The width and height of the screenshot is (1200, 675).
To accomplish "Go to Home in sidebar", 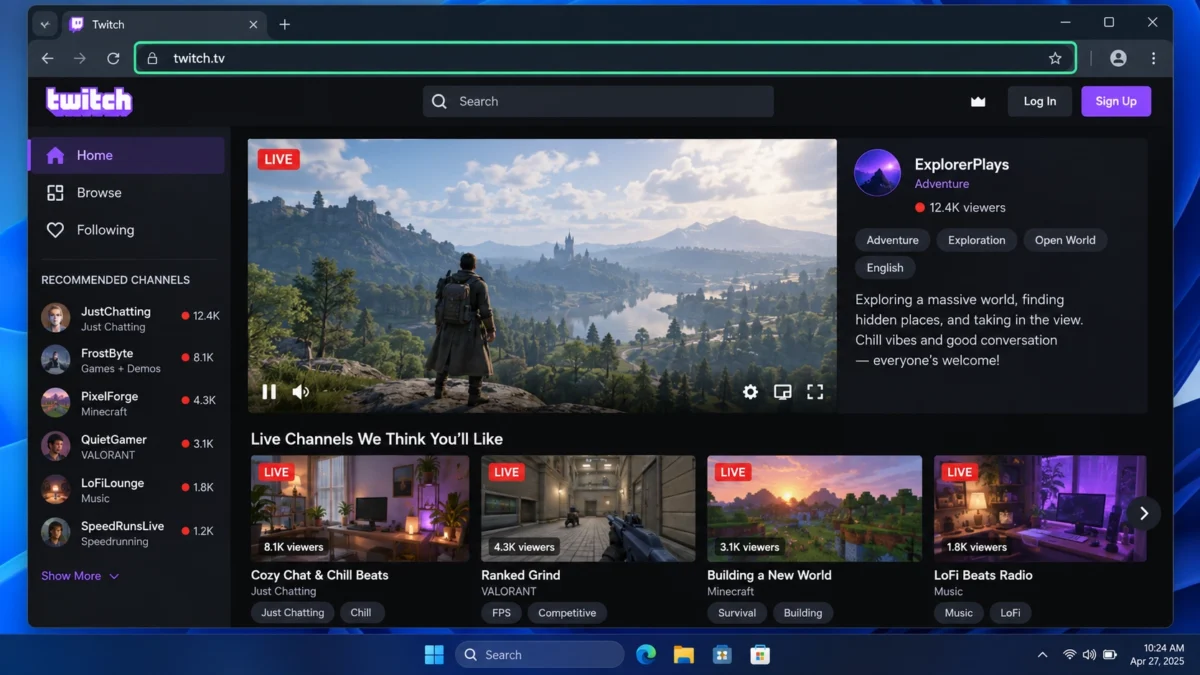I will [127, 155].
